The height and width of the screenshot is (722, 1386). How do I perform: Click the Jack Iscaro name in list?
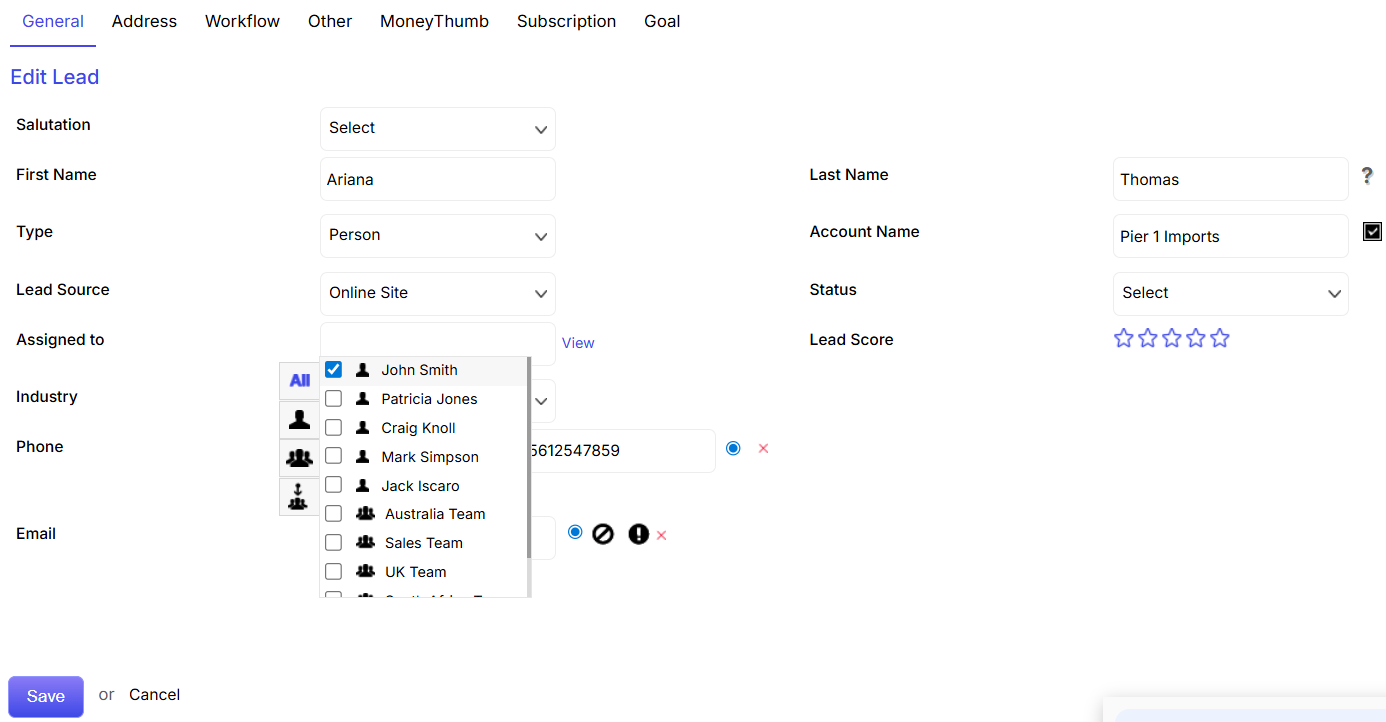coord(420,486)
